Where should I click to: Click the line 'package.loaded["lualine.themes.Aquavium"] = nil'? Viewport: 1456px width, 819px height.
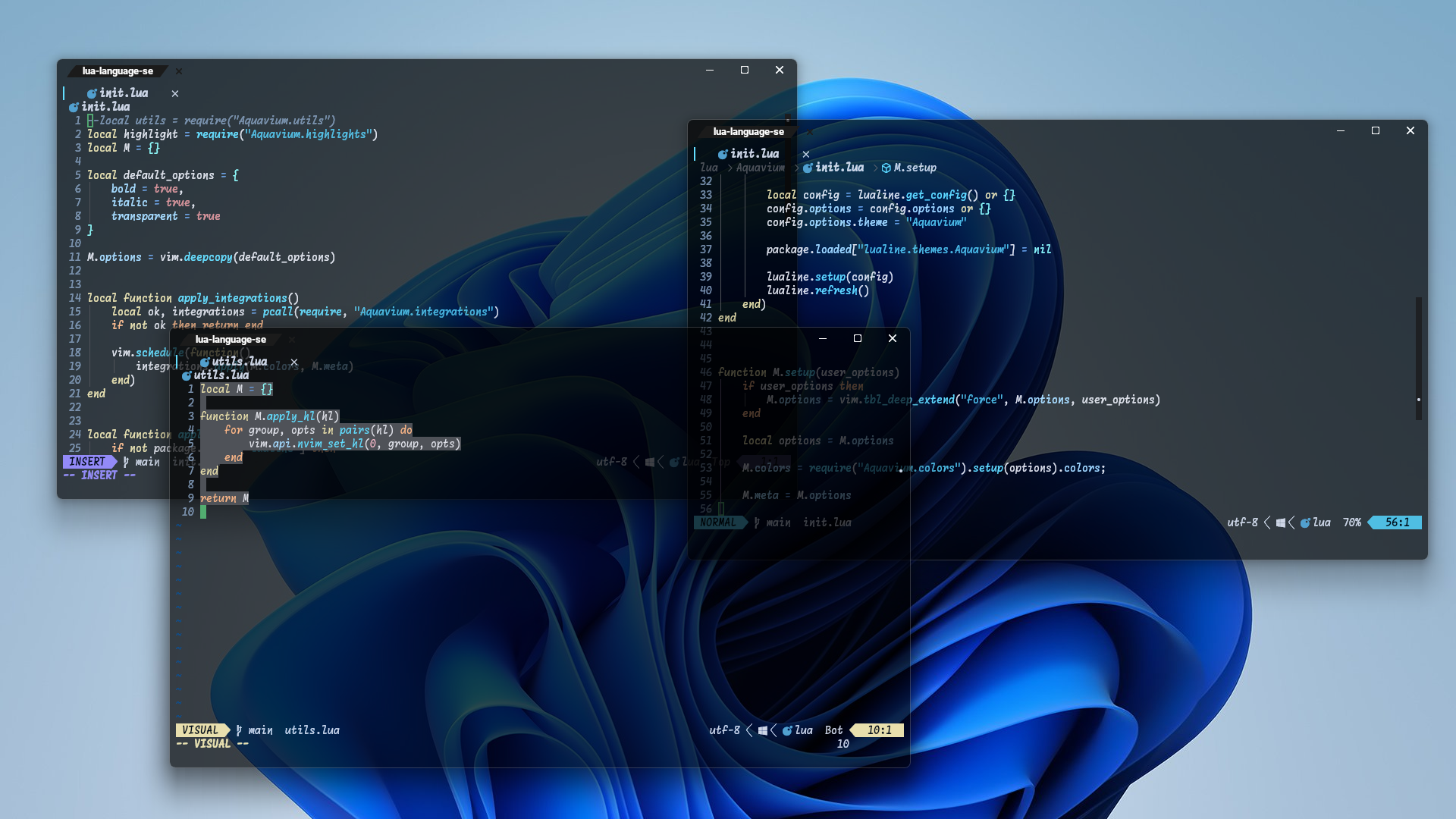click(908, 249)
